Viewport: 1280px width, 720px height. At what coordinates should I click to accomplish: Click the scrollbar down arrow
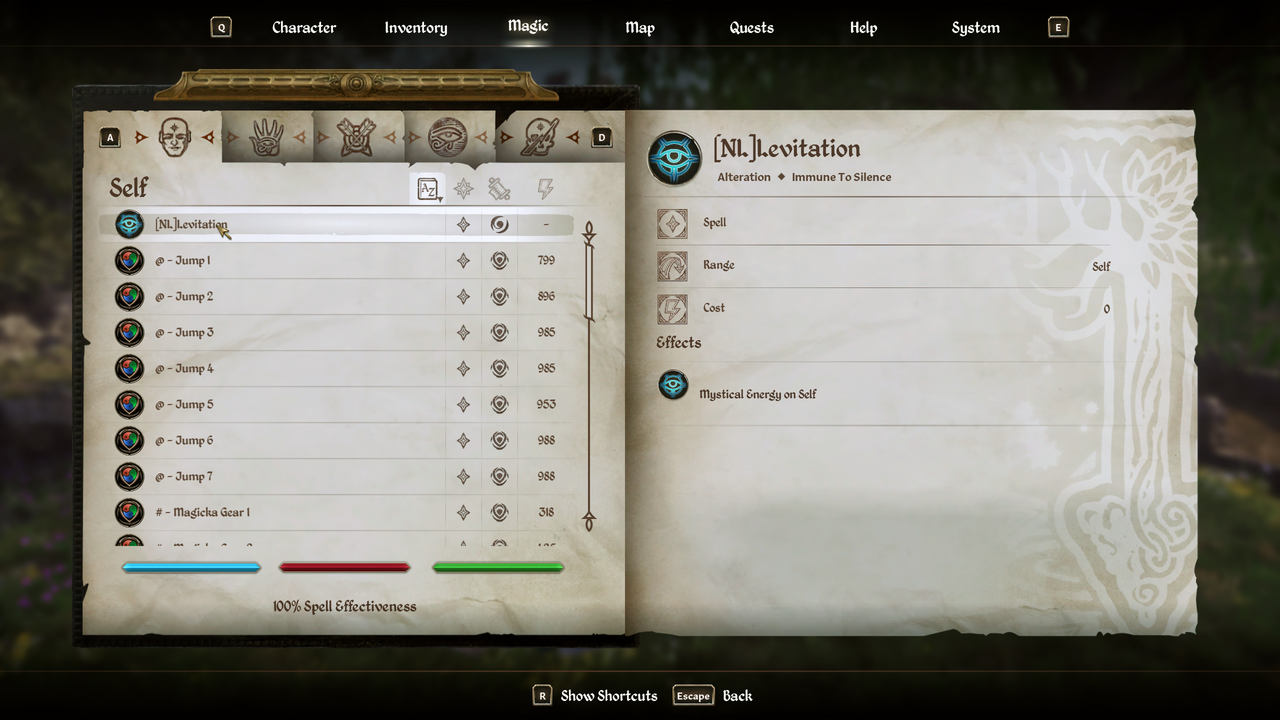tap(589, 521)
